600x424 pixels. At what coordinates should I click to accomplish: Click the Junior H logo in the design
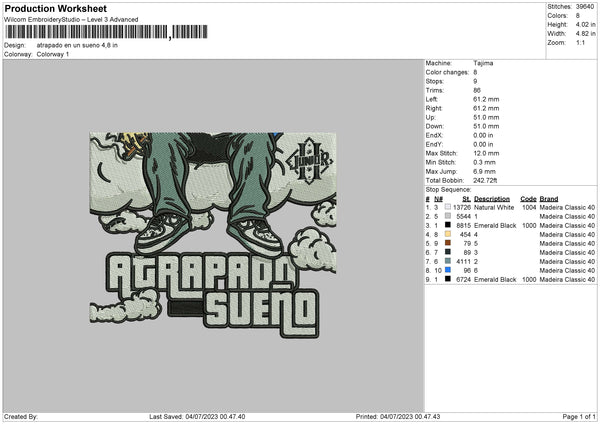pos(309,161)
